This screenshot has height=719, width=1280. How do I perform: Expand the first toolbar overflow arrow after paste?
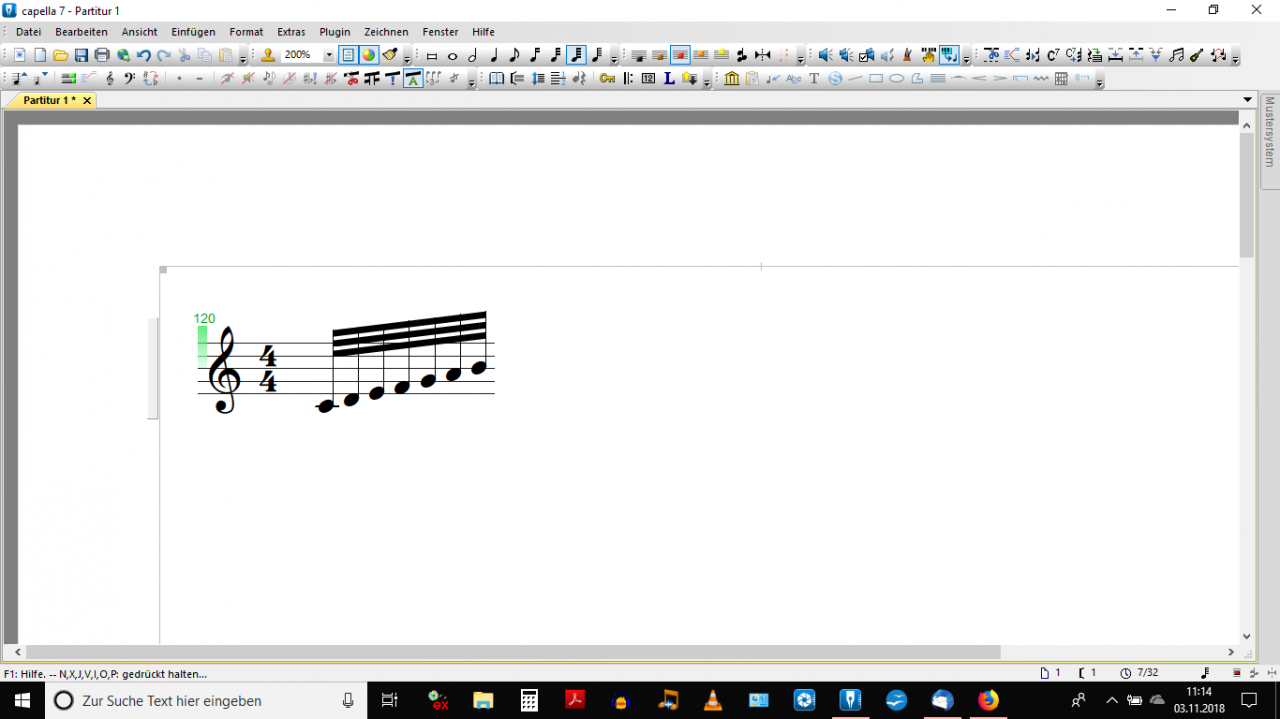[x=243, y=58]
